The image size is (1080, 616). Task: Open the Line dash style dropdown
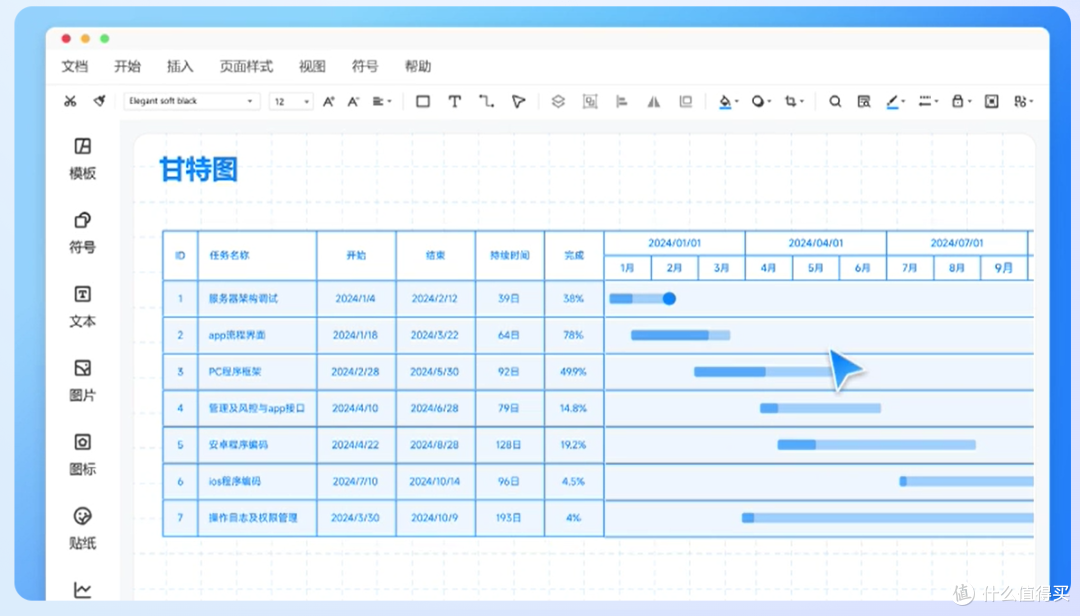tap(928, 101)
